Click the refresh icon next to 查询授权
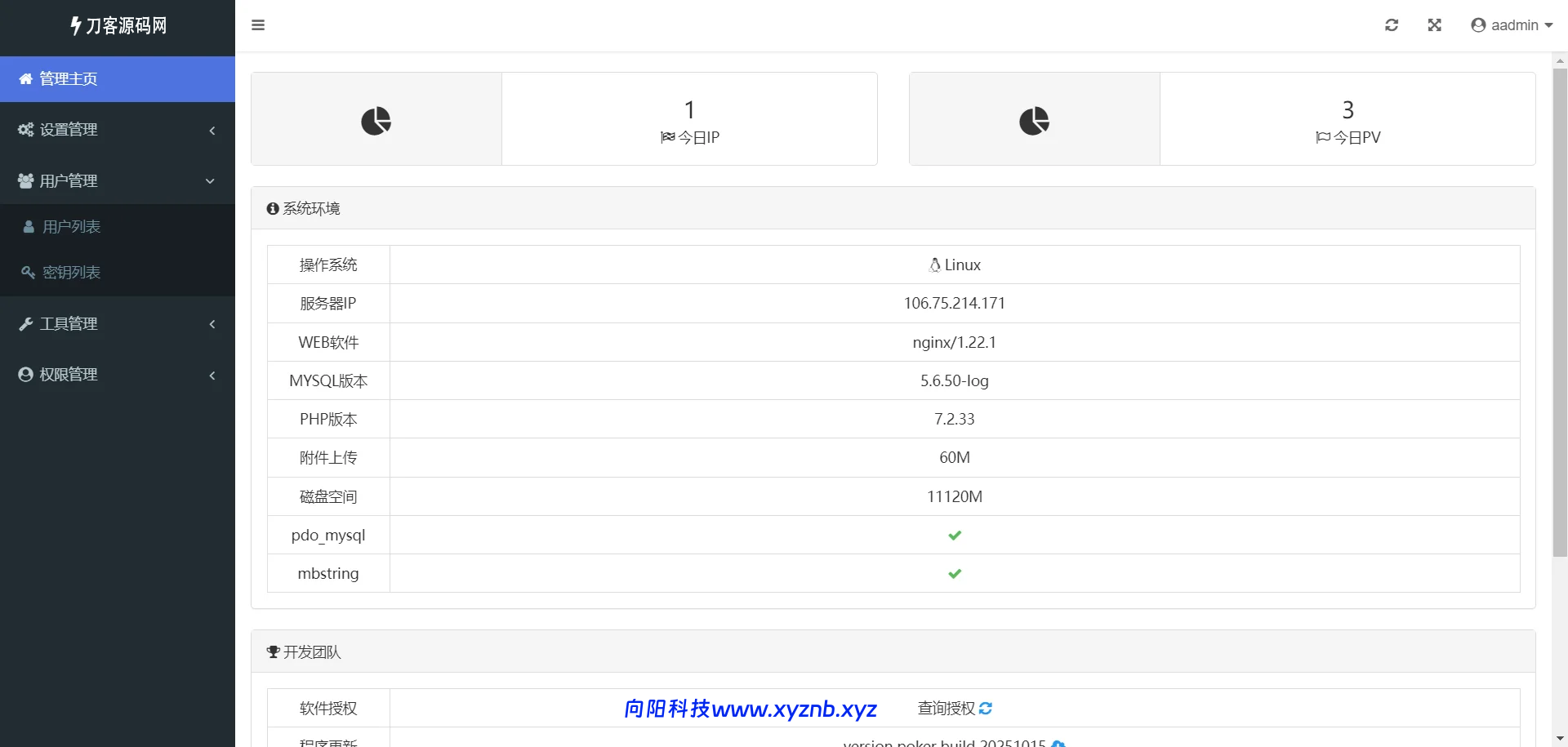The width and height of the screenshot is (1568, 747). pyautogui.click(x=986, y=709)
